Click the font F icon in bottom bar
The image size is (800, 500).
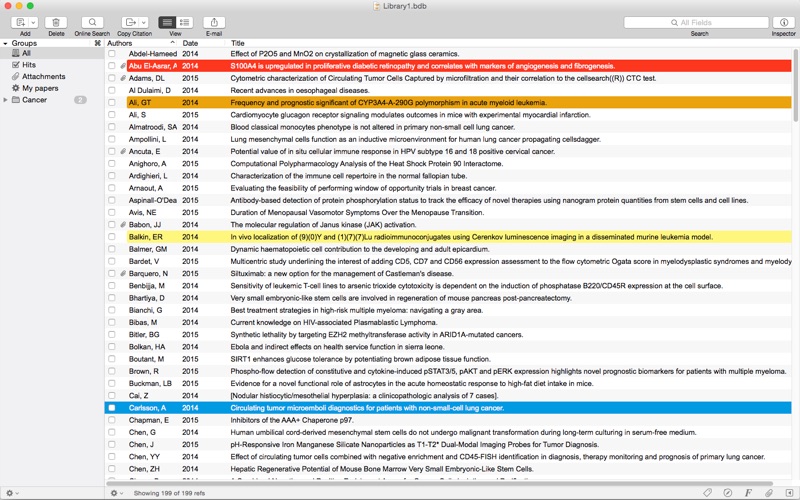tap(748, 493)
